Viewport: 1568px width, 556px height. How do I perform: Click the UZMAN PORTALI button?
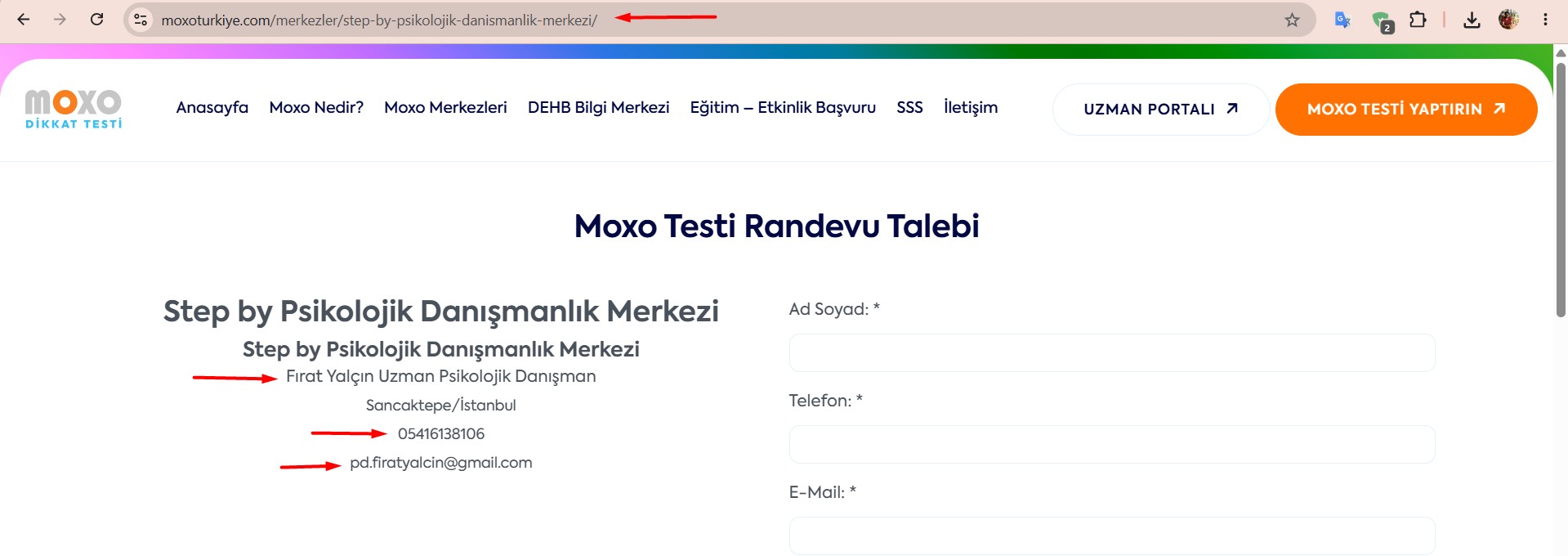(x=1161, y=109)
